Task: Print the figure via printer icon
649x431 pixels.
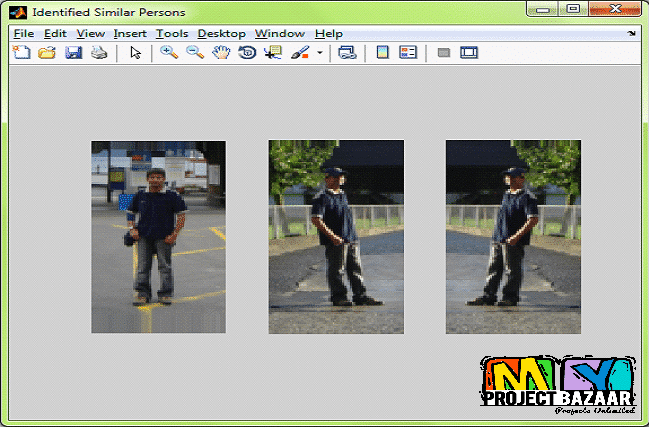Action: pyautogui.click(x=99, y=53)
